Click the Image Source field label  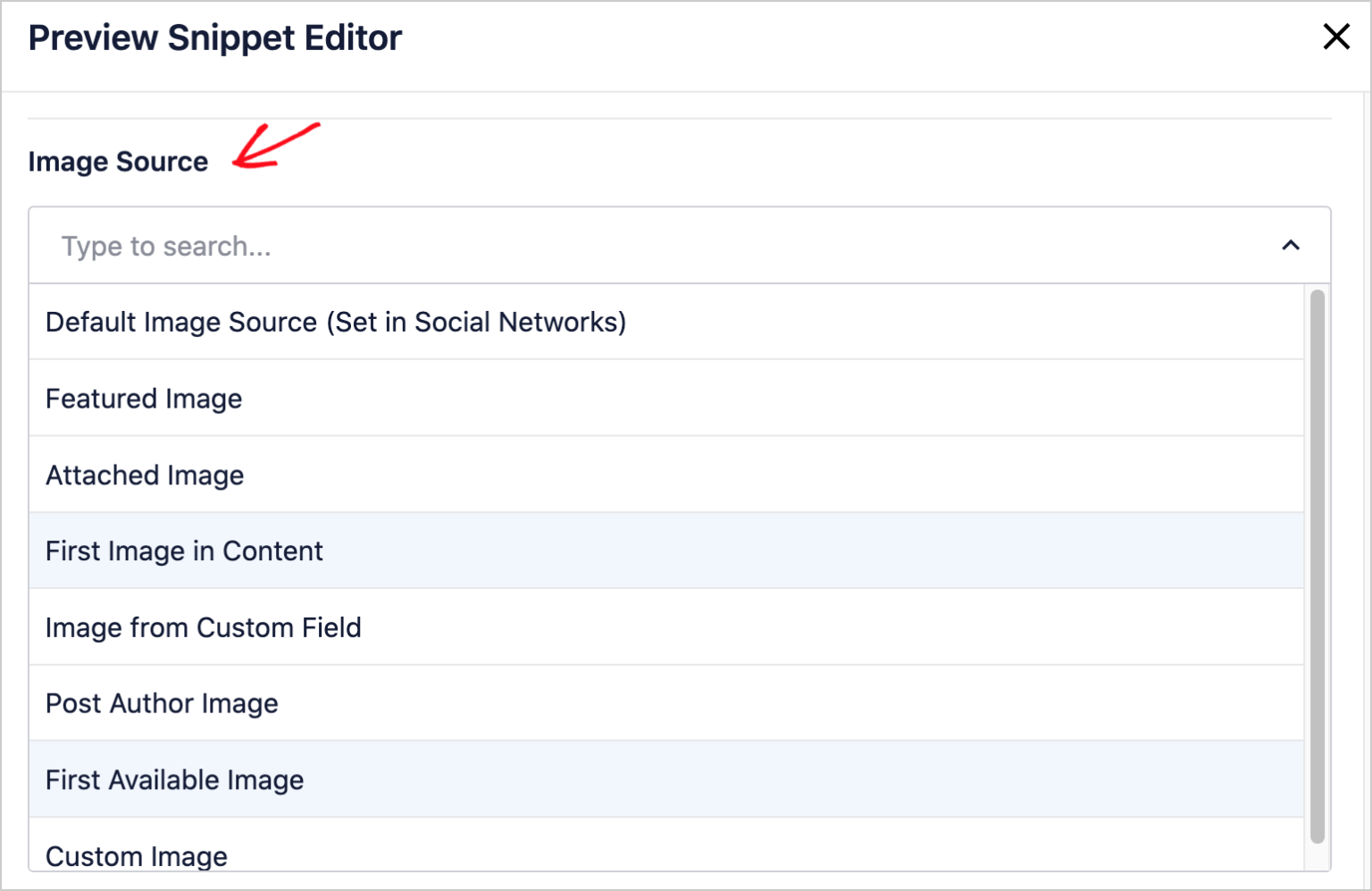118,162
